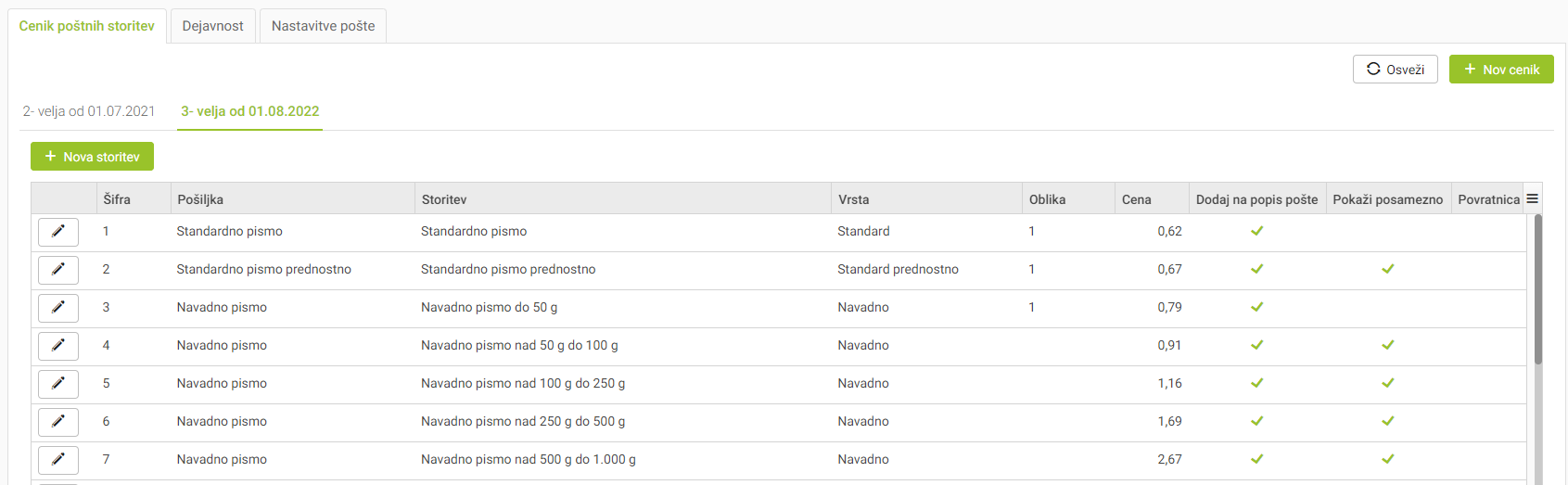Open the Nastavitve pošte tab
1568x485 pixels.
[324, 26]
